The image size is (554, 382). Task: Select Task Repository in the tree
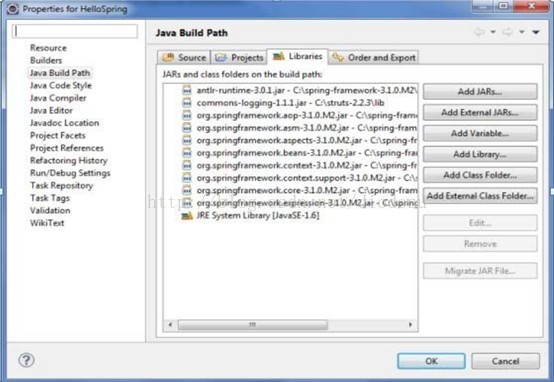pyautogui.click(x=61, y=186)
